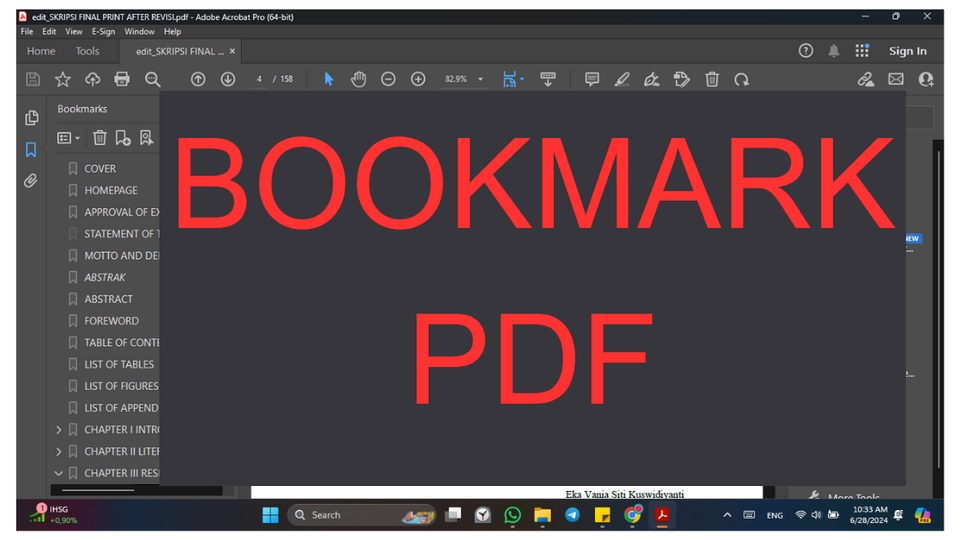
Task: Click the Sign In button
Action: tap(907, 51)
